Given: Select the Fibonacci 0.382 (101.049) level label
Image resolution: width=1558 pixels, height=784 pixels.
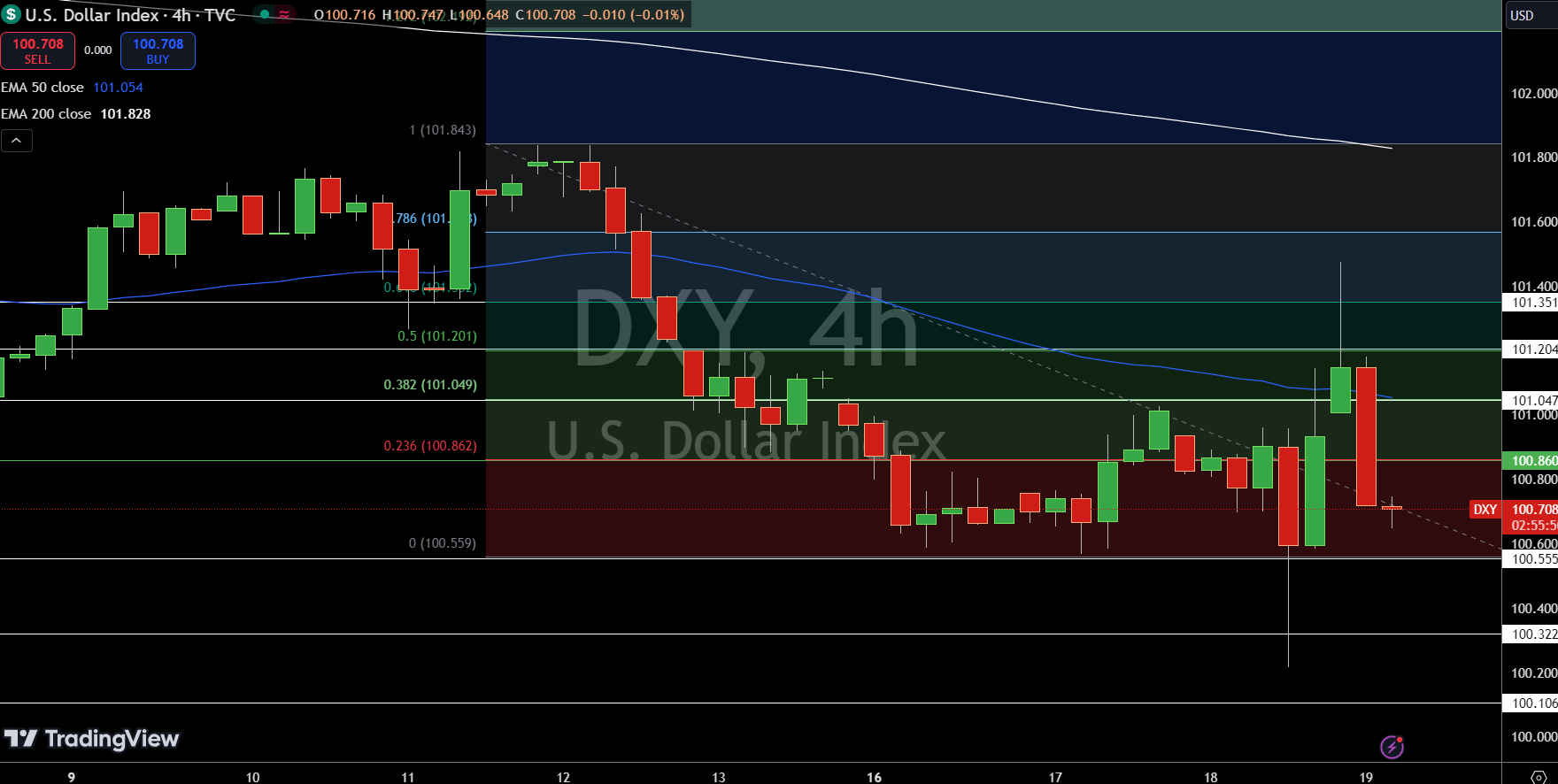Looking at the screenshot, I should pos(430,385).
